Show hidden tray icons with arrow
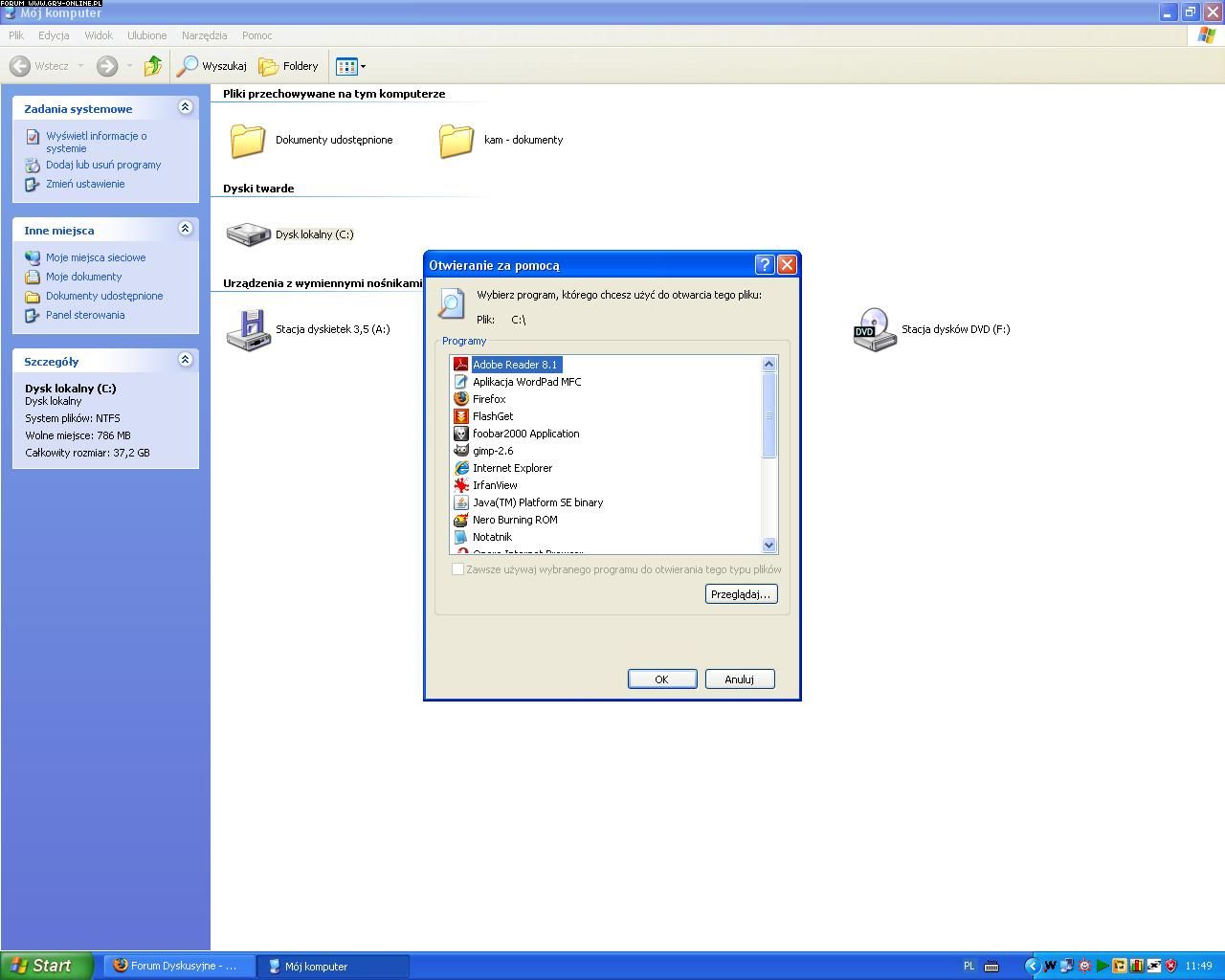The image size is (1225, 980). click(x=1032, y=966)
